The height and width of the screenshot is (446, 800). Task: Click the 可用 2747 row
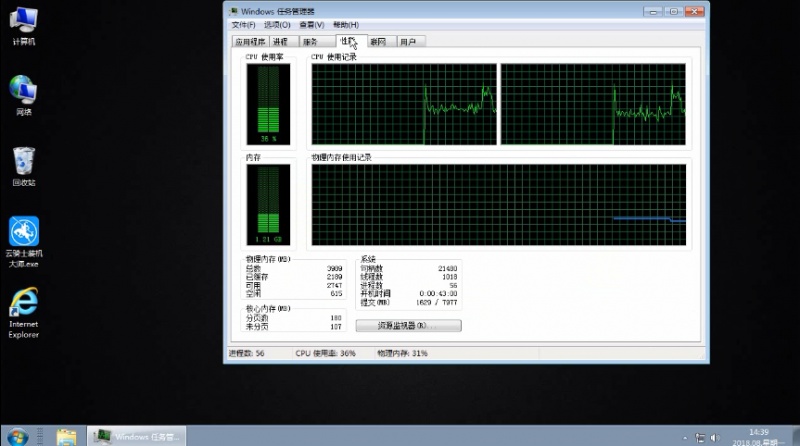(x=294, y=285)
